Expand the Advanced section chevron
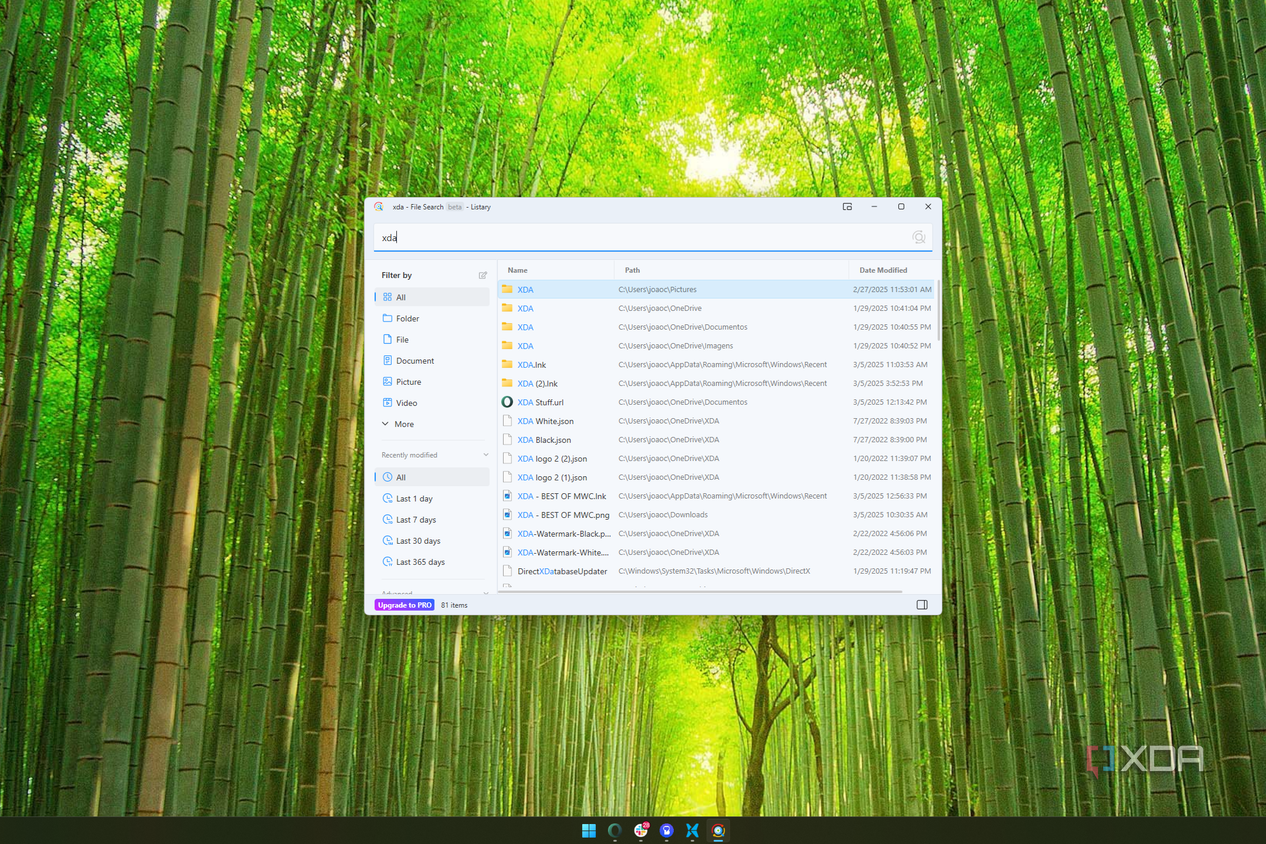 tap(486, 592)
